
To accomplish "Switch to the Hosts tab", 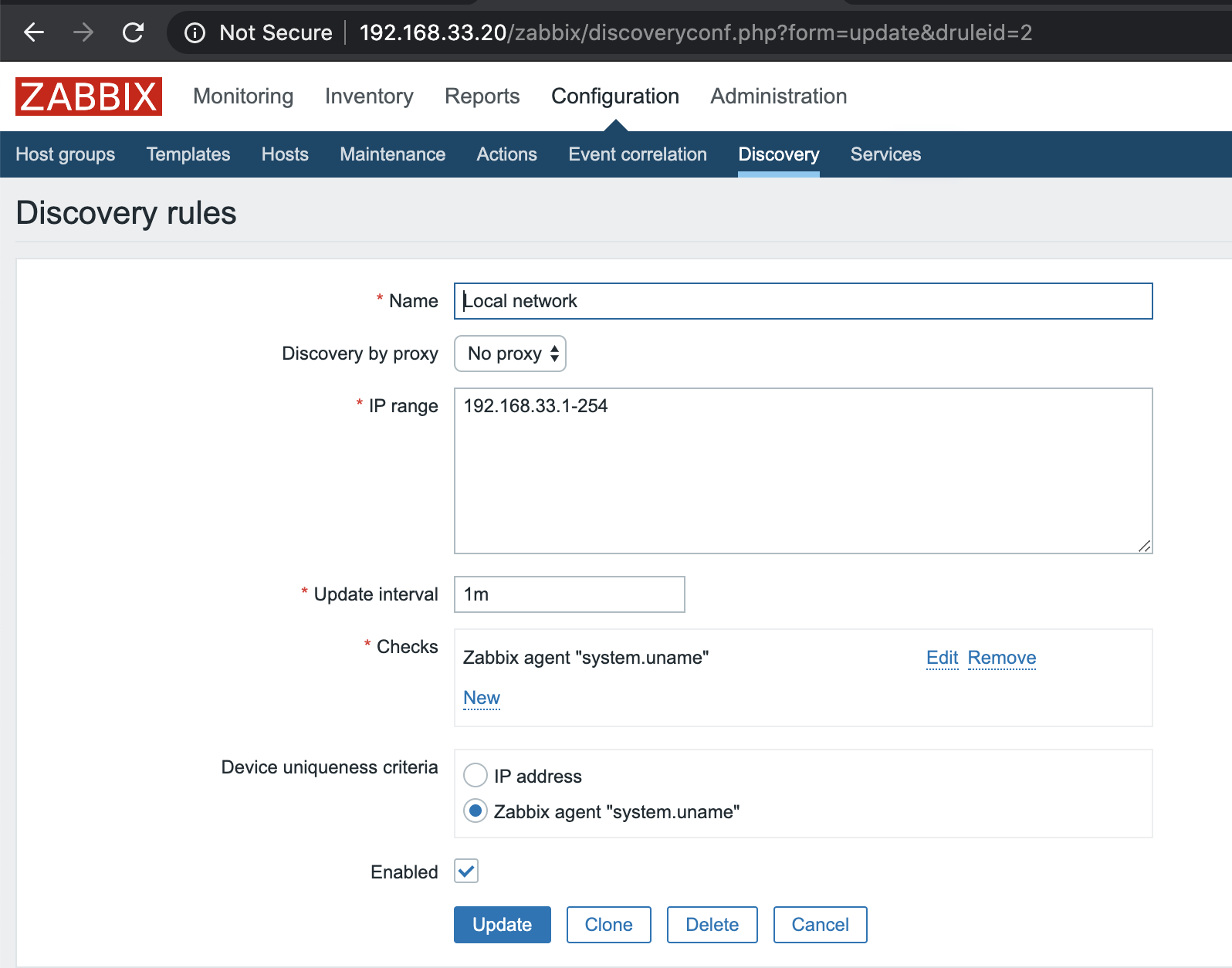I will (x=285, y=154).
